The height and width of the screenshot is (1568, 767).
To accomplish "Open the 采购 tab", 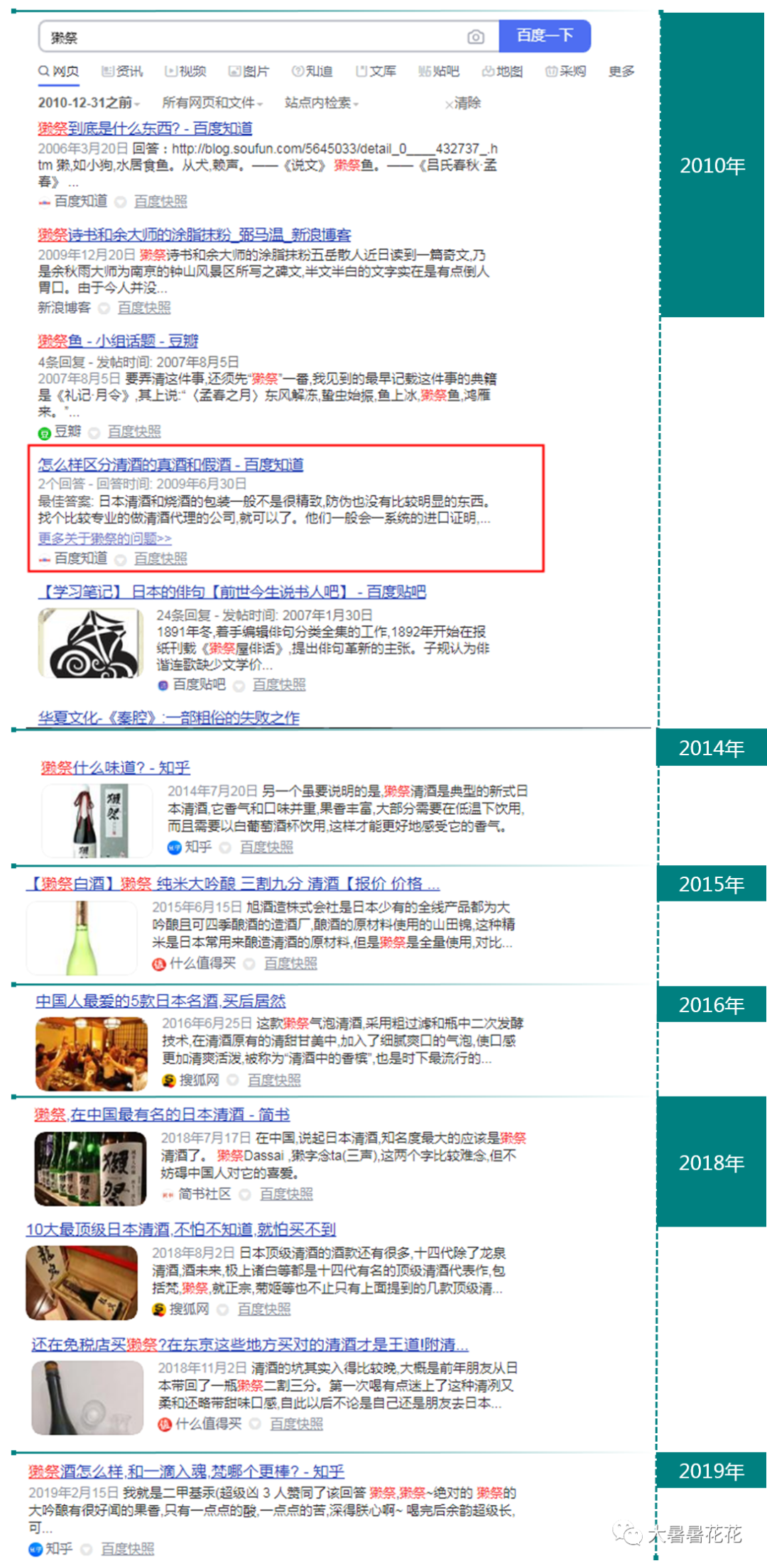I will point(565,71).
